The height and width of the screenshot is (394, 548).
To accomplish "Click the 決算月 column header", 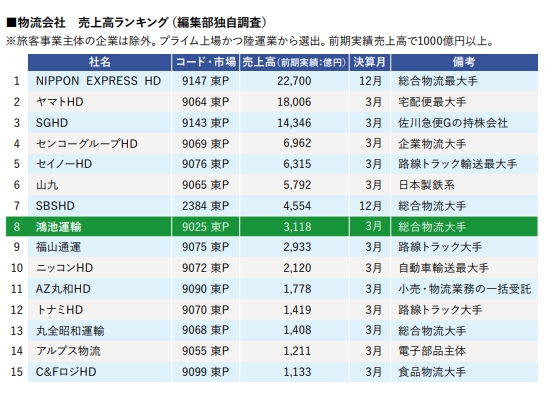I will [370, 62].
